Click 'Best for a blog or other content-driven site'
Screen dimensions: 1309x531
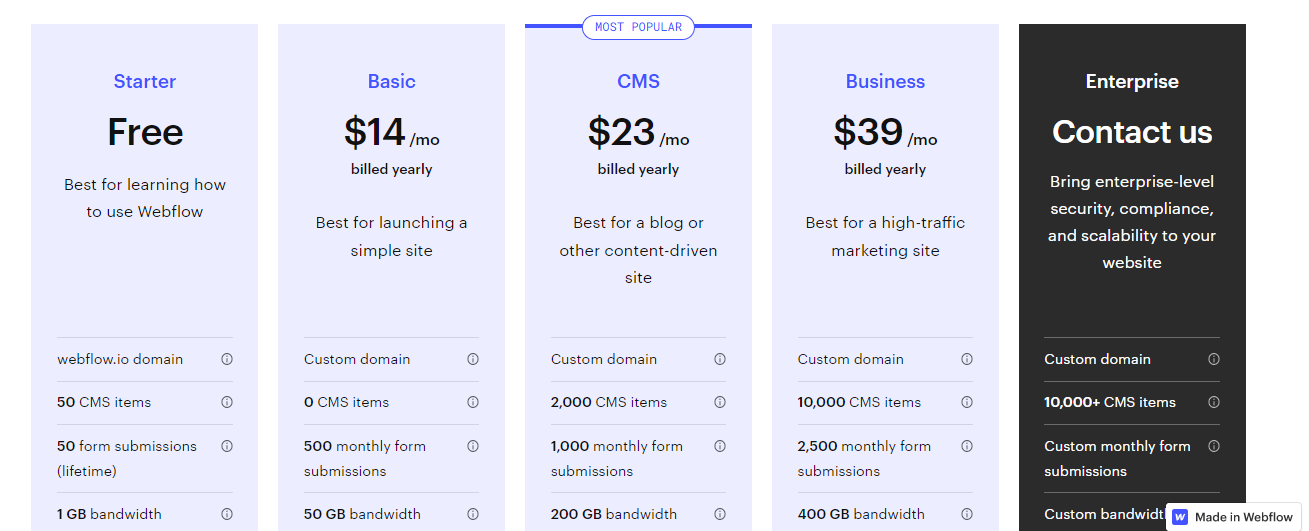point(638,250)
